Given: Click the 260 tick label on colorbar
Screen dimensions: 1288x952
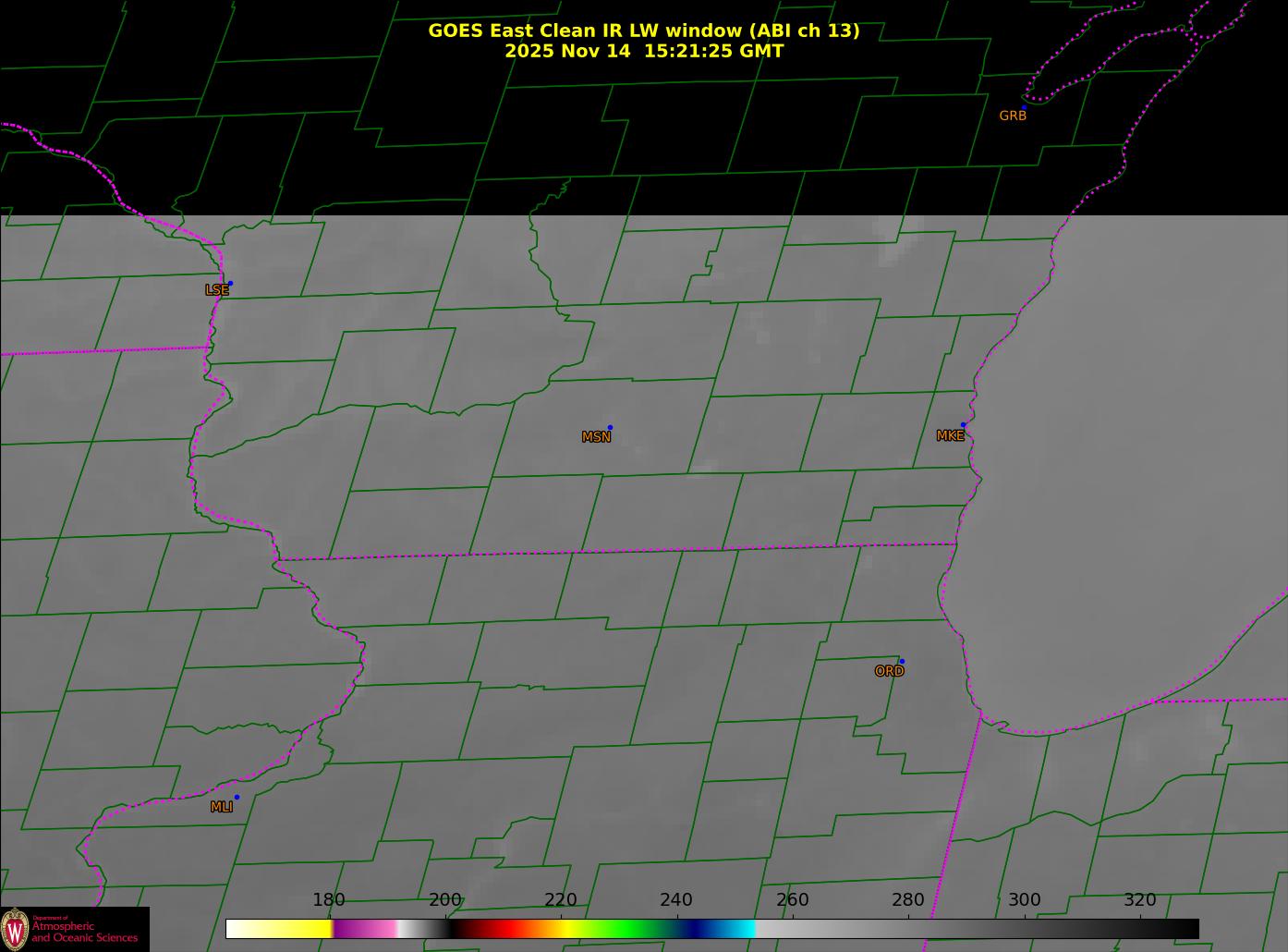Looking at the screenshot, I should (792, 900).
